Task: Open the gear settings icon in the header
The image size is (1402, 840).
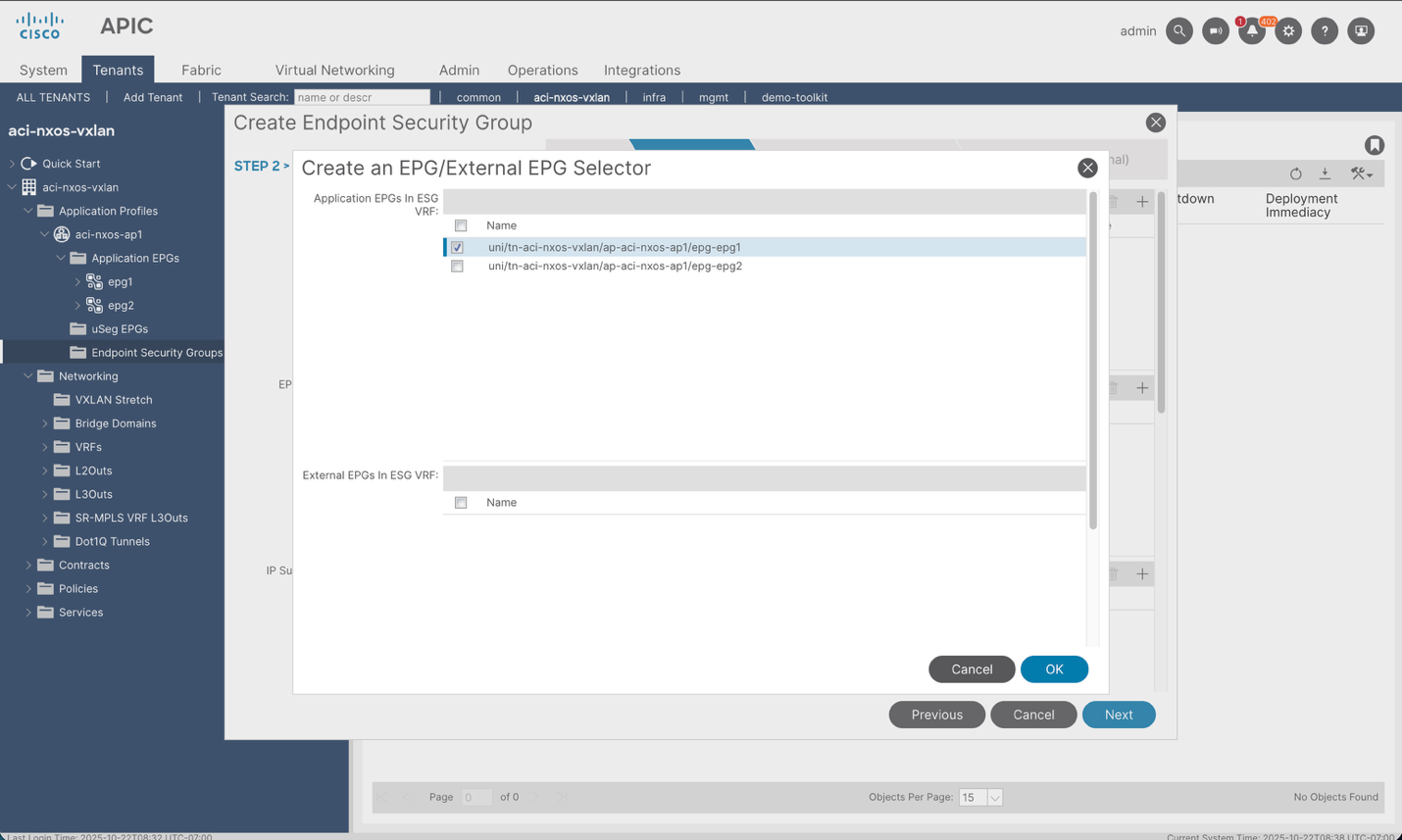Action: pos(1288,30)
